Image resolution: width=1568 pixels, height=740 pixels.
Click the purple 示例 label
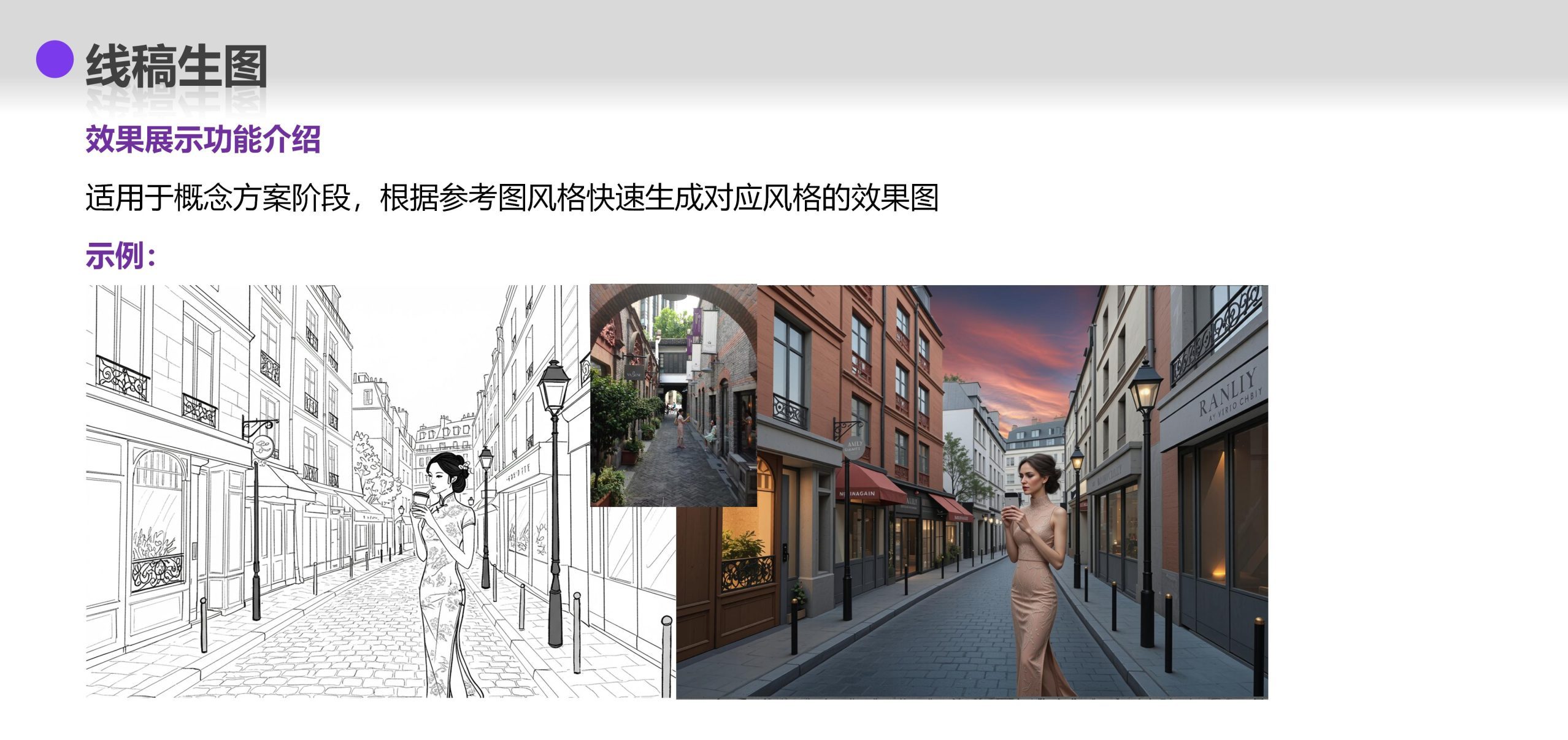point(120,255)
